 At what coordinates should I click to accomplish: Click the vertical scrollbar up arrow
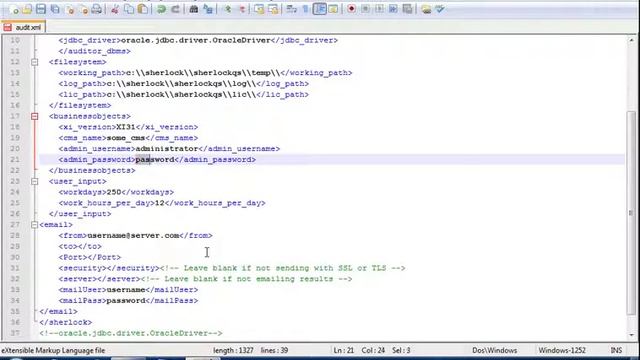(x=631, y=40)
